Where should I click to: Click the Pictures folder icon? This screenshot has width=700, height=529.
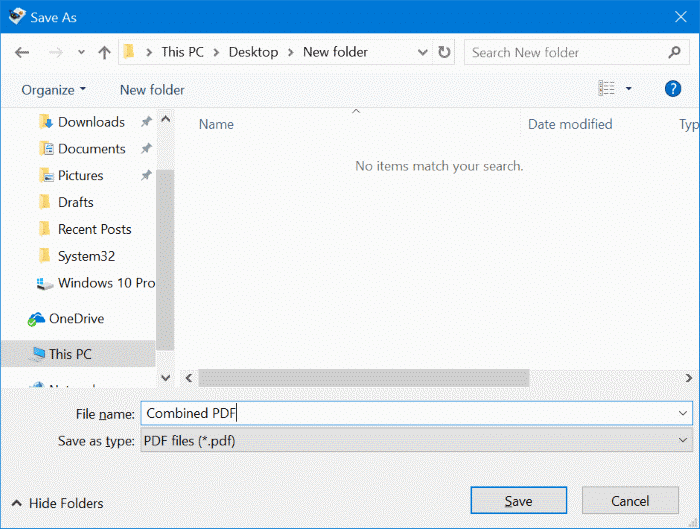click(x=46, y=175)
